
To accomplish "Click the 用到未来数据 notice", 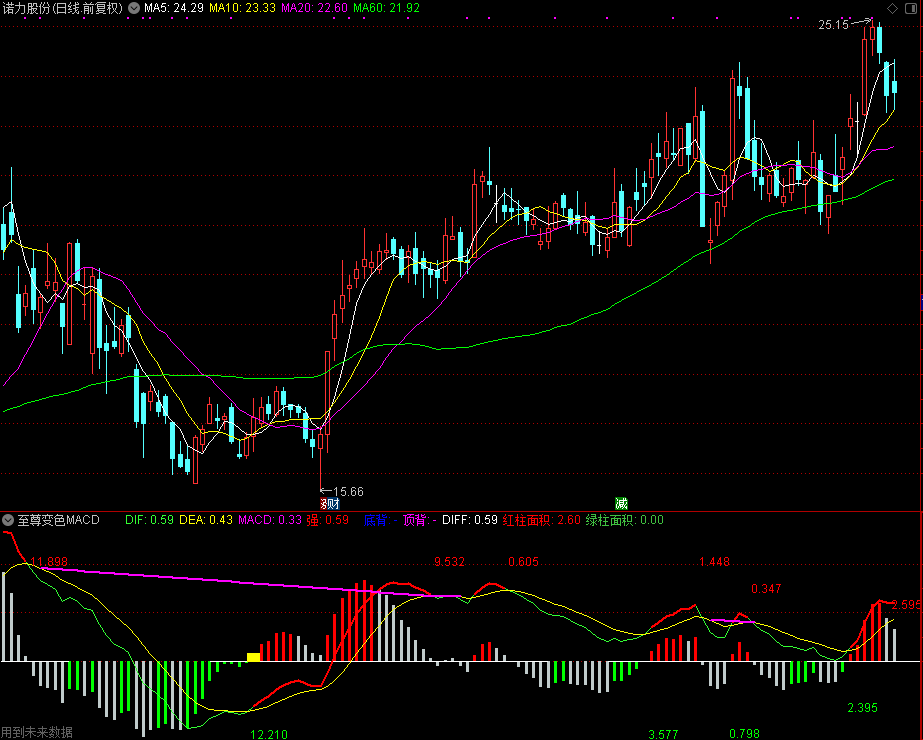I will (37, 732).
